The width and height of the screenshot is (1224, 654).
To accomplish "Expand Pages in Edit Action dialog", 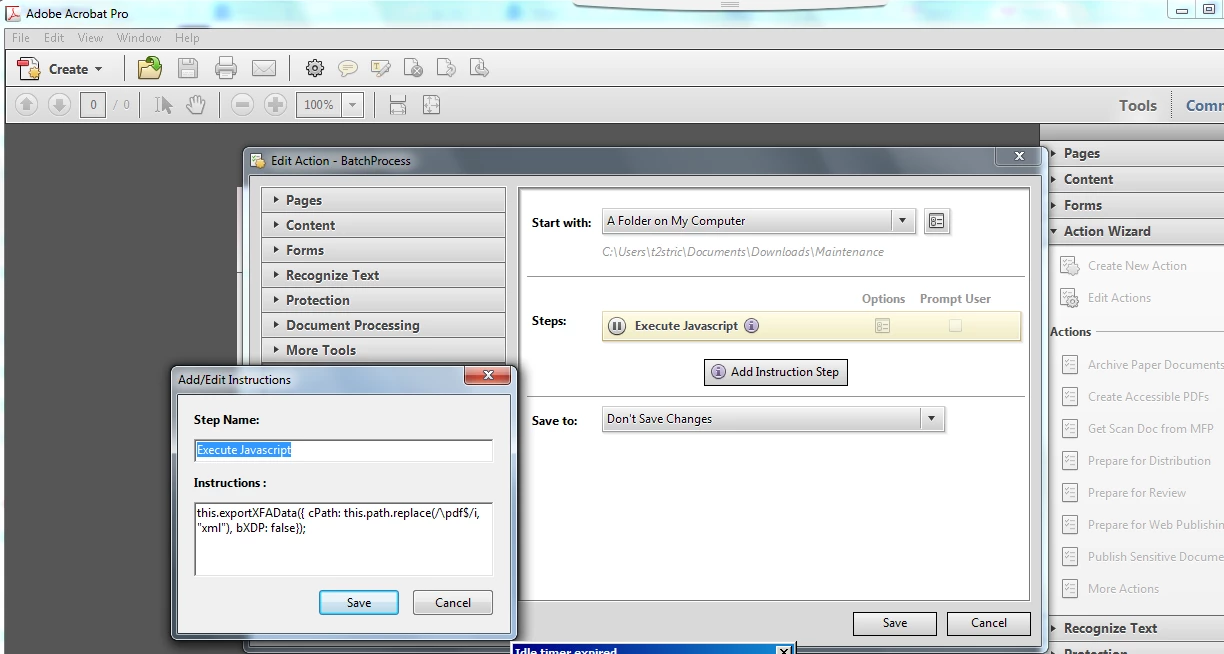I will click(384, 200).
